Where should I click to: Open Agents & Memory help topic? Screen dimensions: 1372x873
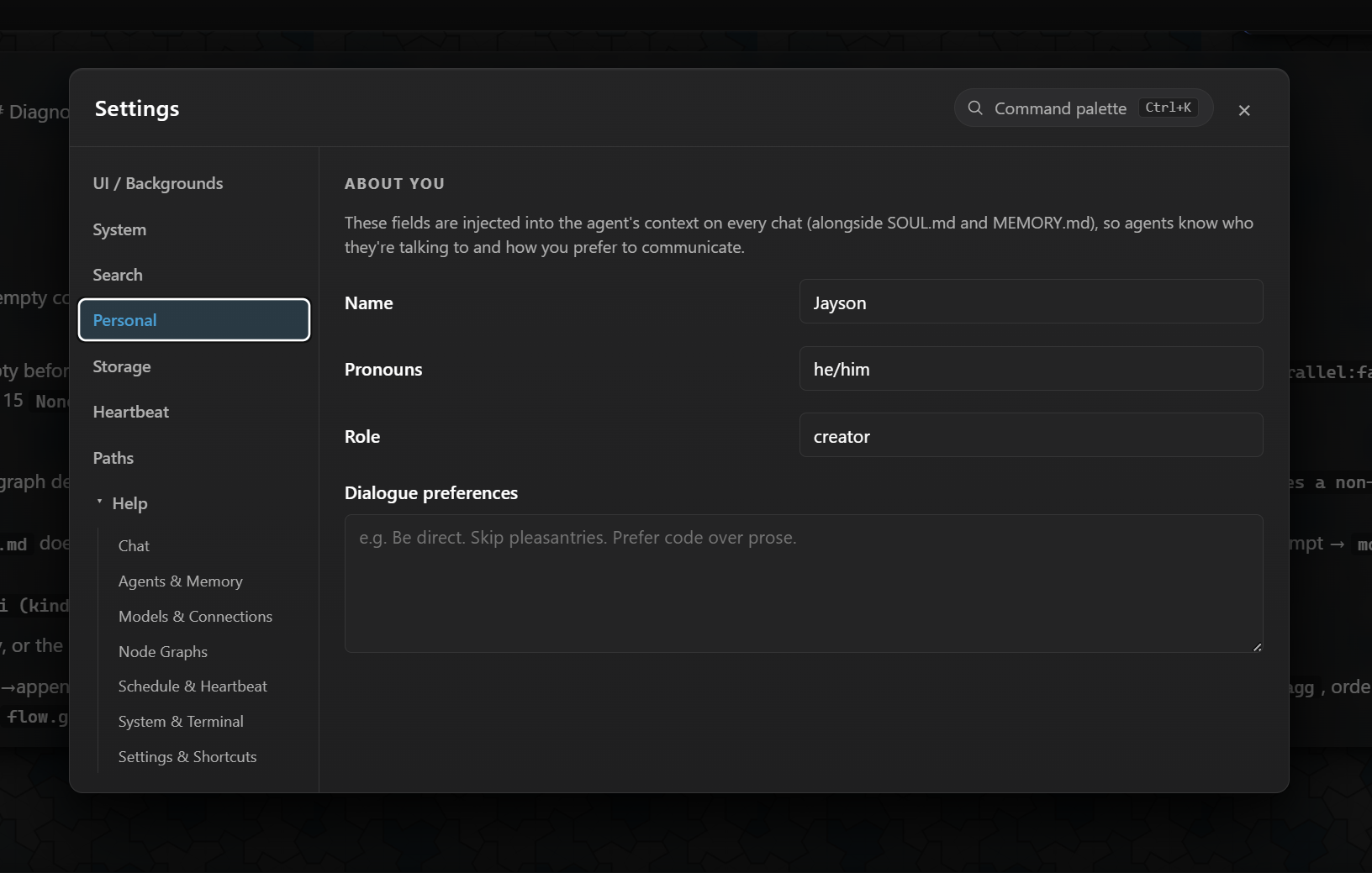180,581
